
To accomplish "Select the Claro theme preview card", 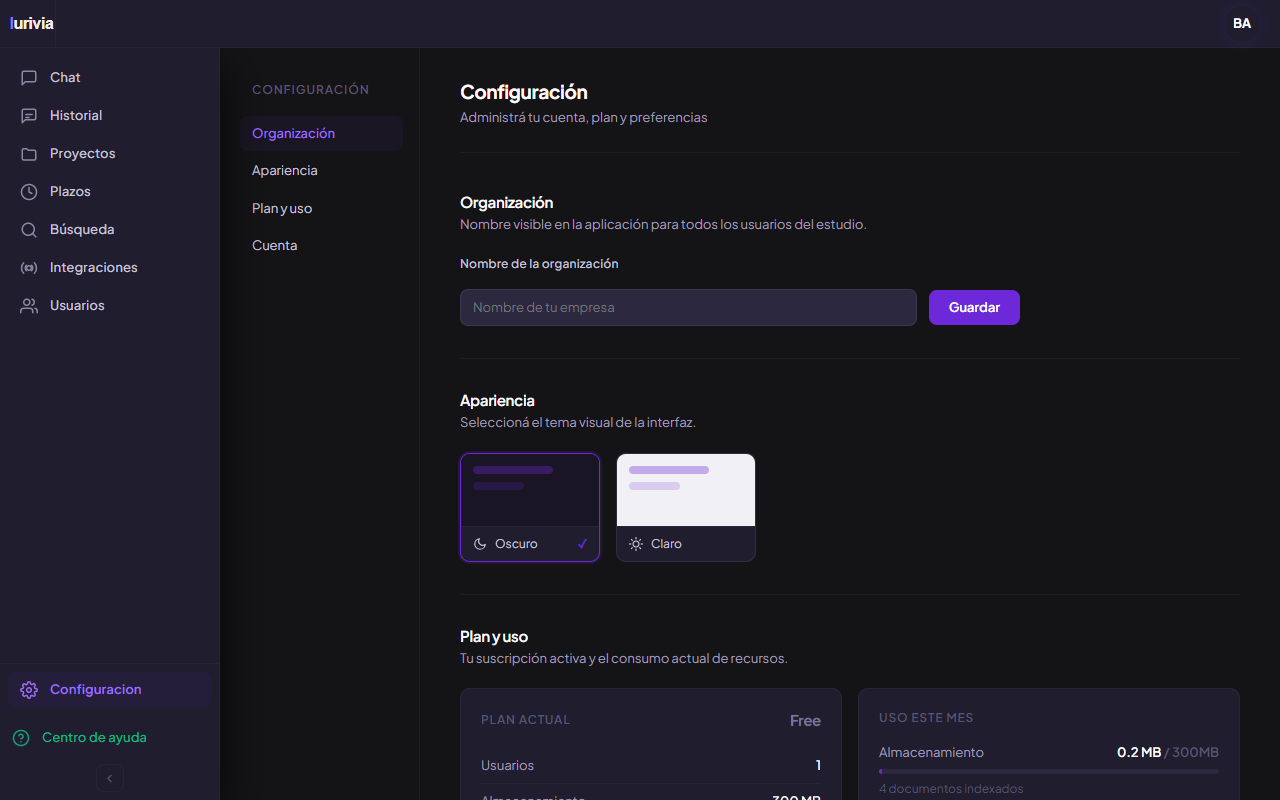I will 686,508.
